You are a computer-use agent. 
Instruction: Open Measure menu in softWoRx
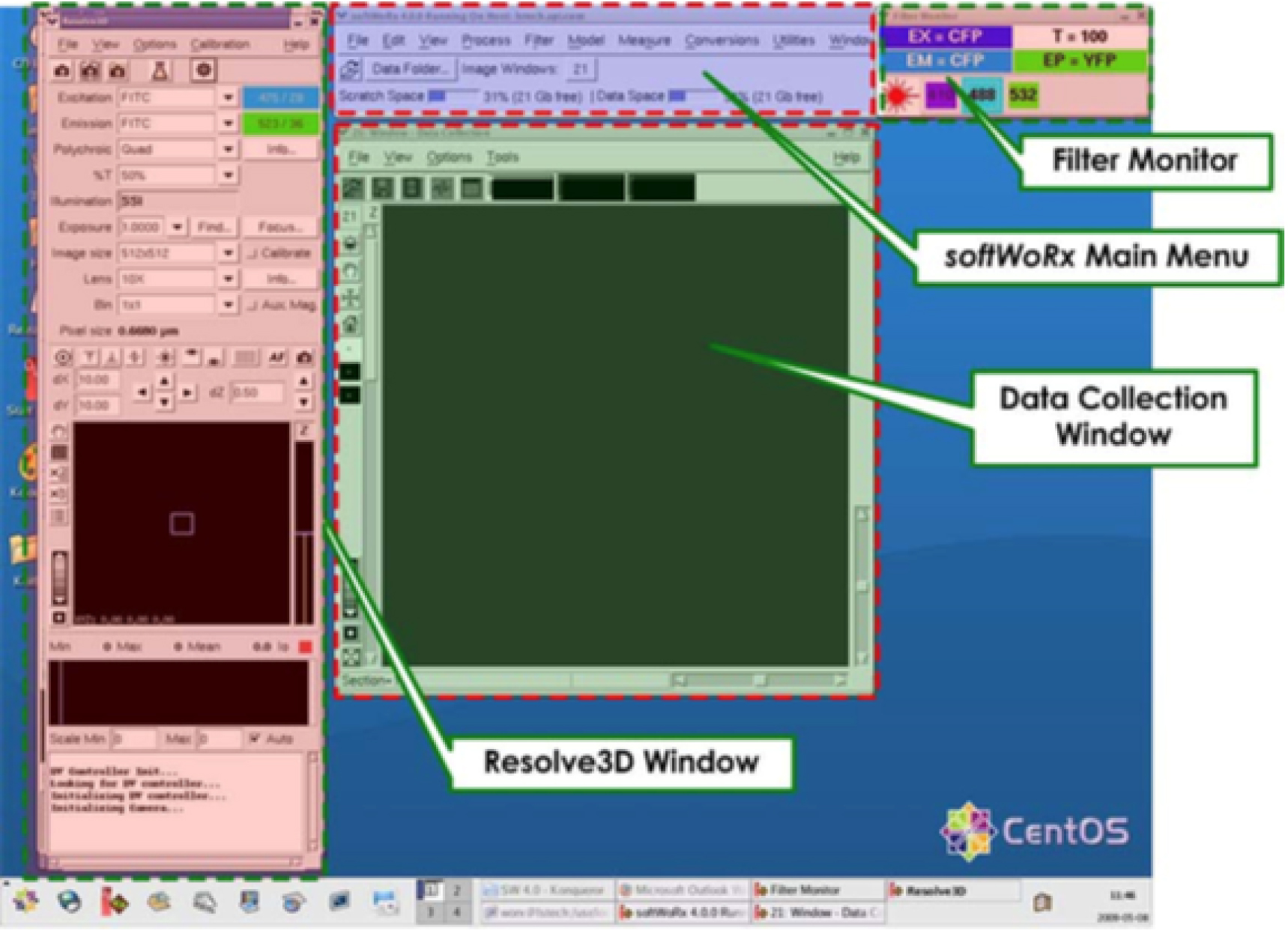coord(644,40)
